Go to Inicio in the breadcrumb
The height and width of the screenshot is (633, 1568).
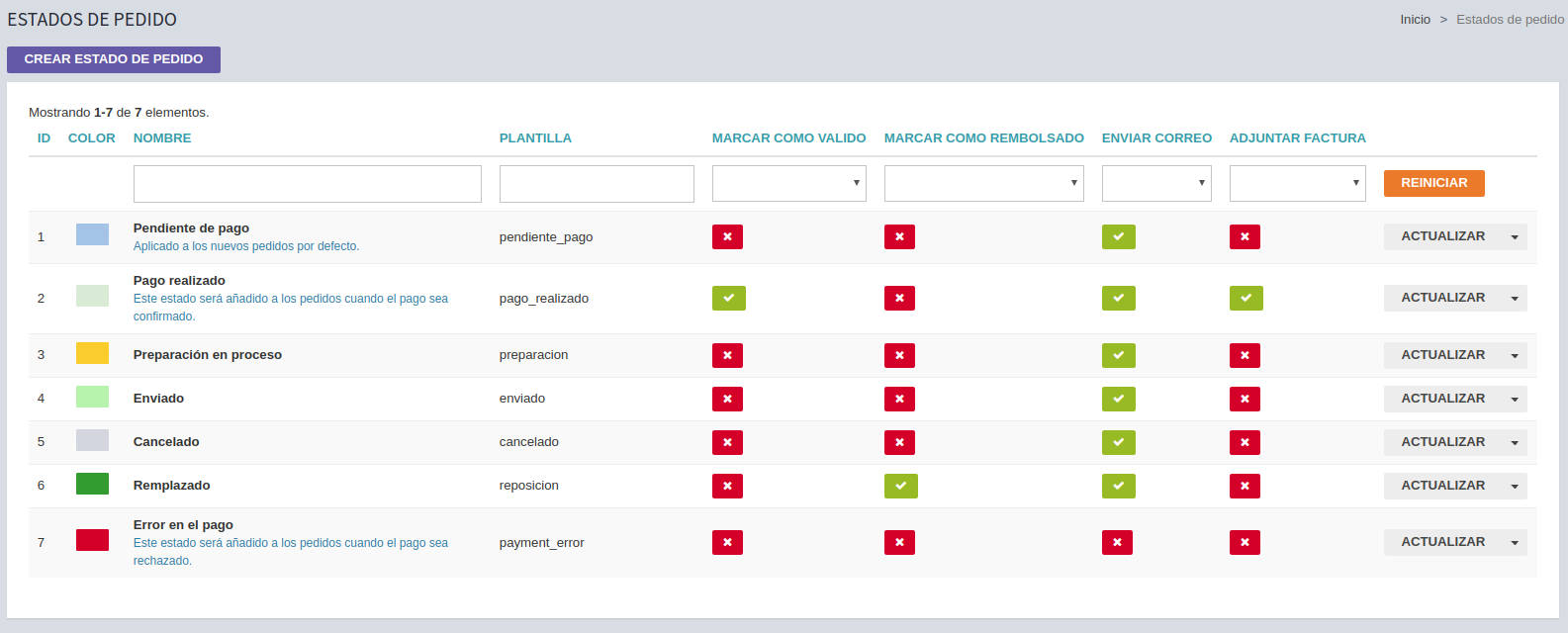[1415, 20]
